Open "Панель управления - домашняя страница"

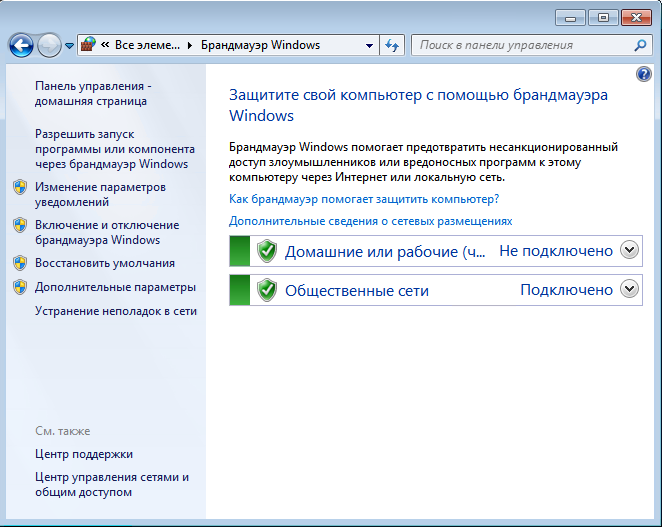tap(93, 93)
